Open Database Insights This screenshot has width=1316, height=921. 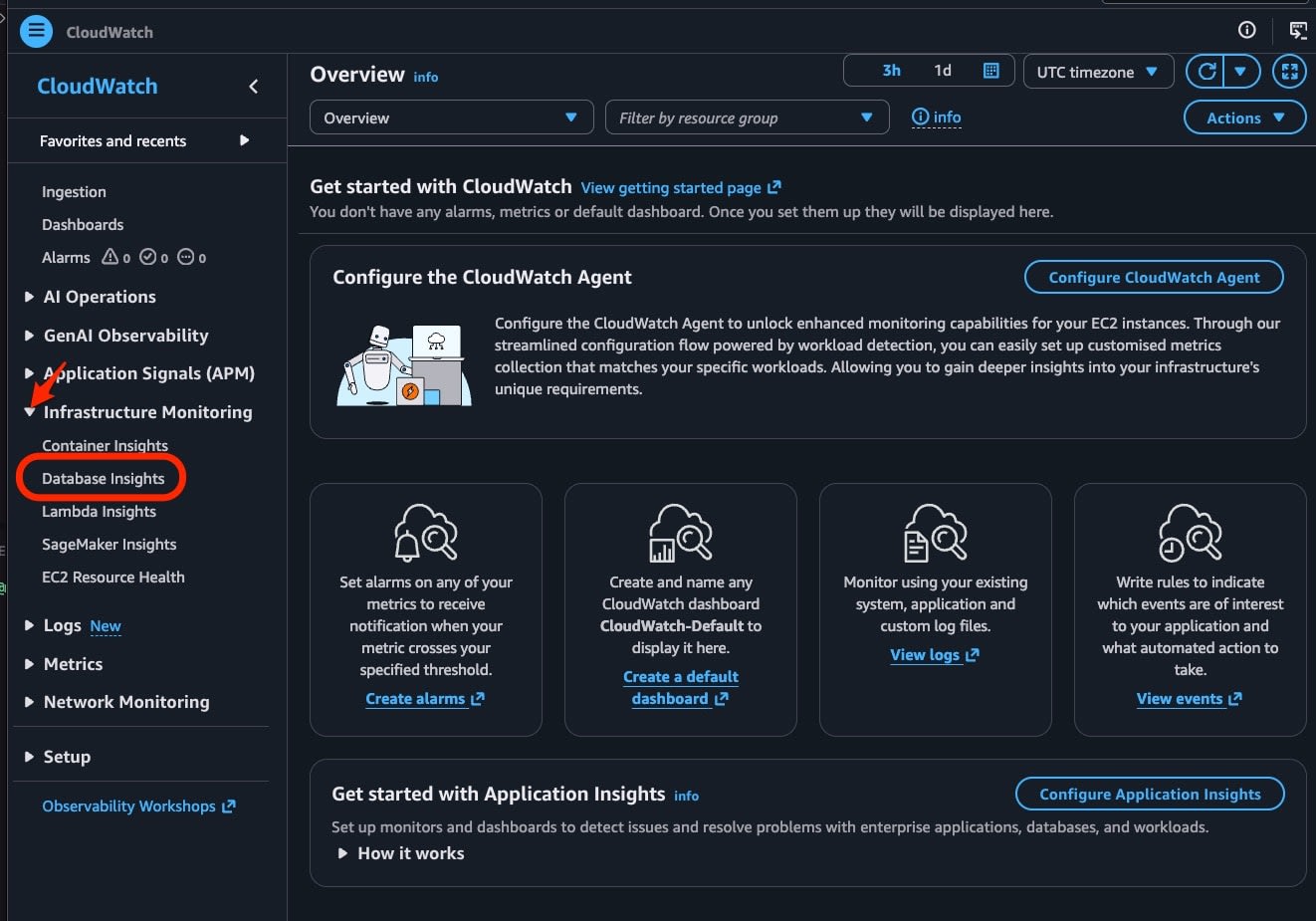pos(103,479)
